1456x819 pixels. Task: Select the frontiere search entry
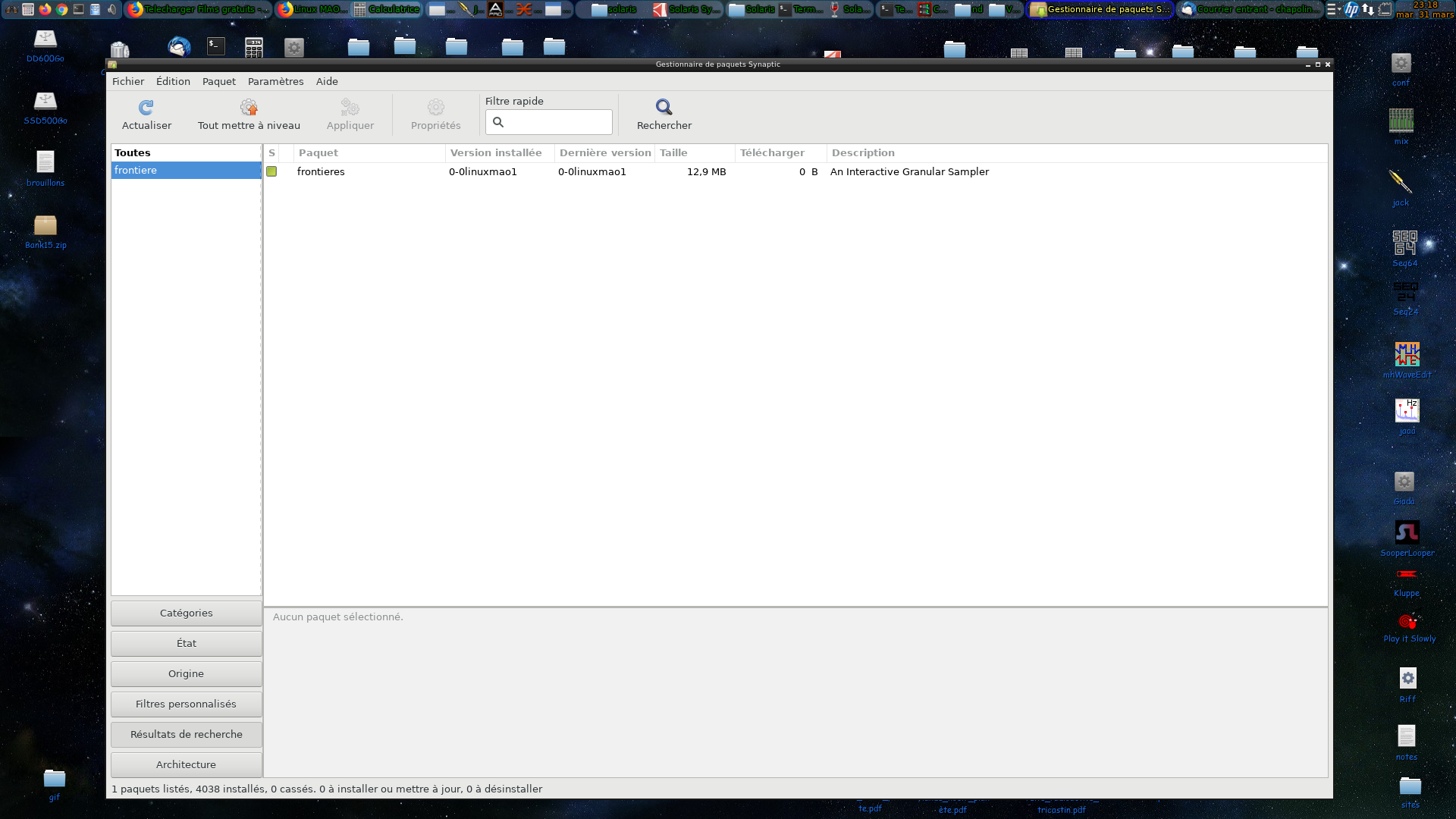tap(186, 171)
